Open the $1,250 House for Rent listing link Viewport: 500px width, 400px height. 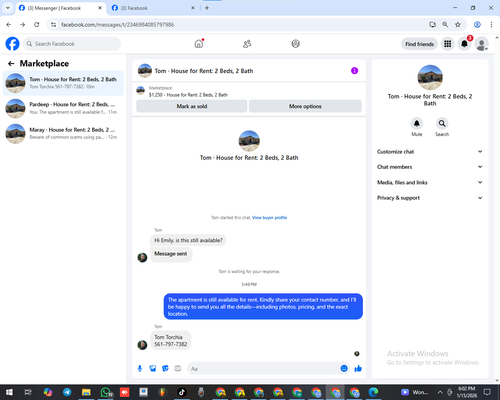click(188, 95)
